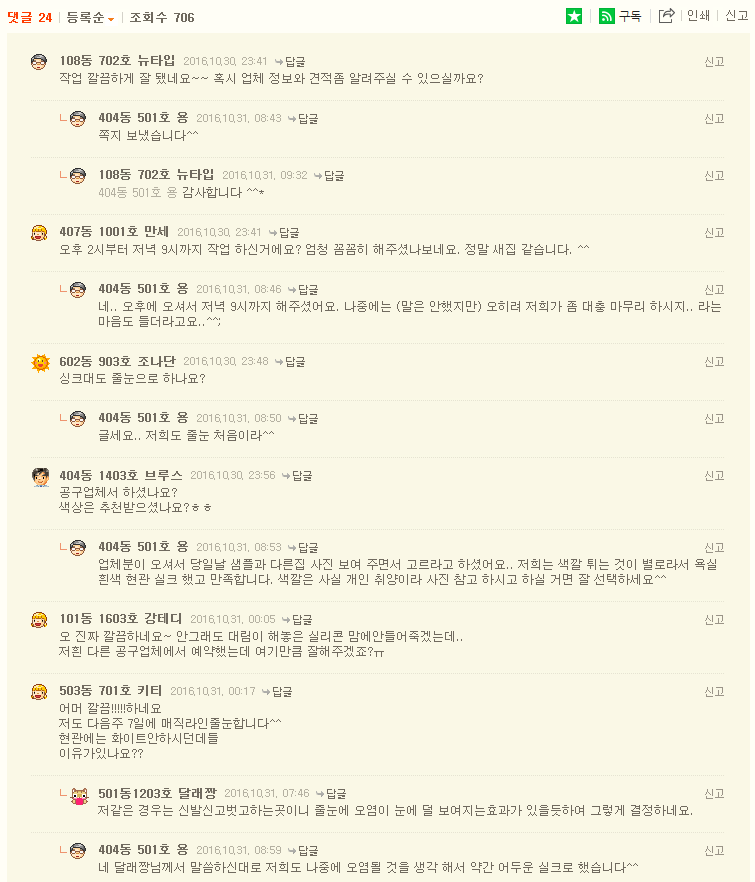Click 만세's profile avatar icon
Image resolution: width=755 pixels, height=882 pixels.
coord(40,233)
